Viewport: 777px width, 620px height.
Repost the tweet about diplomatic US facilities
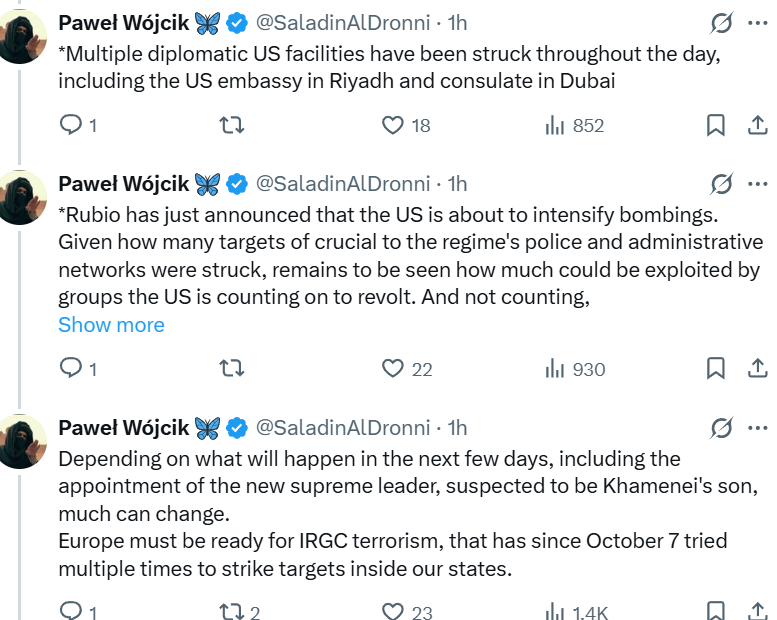click(x=231, y=125)
